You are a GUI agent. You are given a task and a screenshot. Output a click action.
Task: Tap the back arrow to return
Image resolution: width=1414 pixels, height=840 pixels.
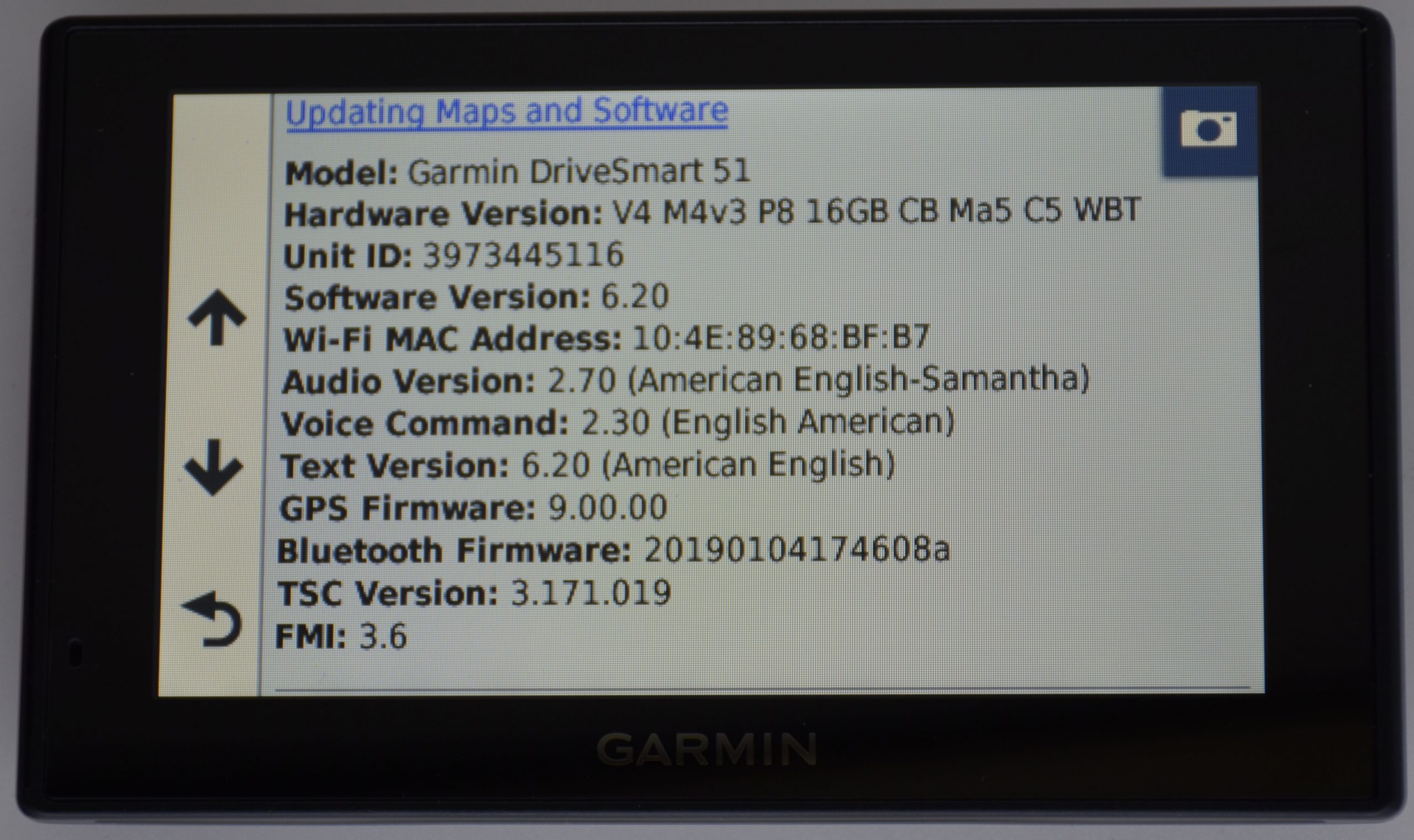click(x=212, y=619)
